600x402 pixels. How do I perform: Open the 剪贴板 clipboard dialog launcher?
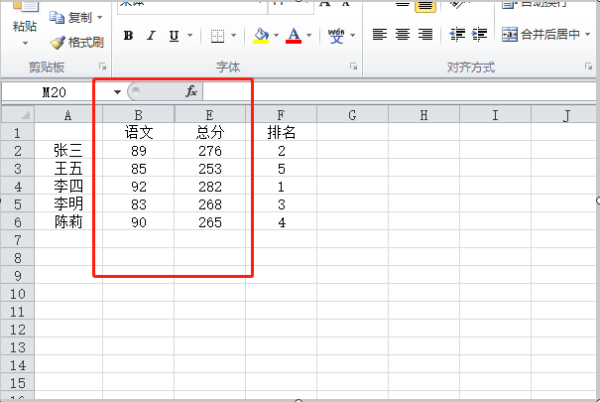pyautogui.click(x=103, y=67)
